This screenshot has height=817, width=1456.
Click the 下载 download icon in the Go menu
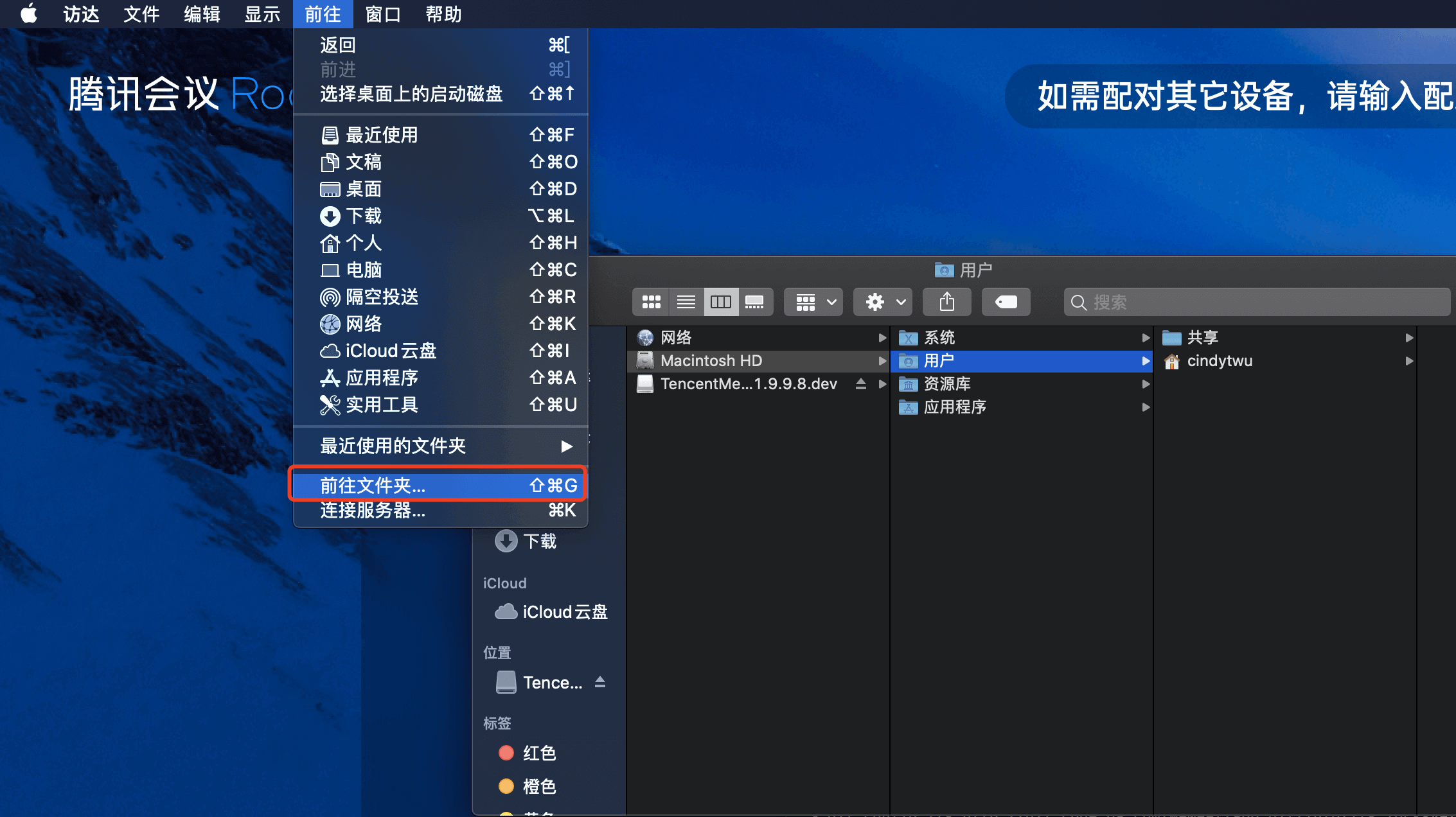[x=330, y=216]
